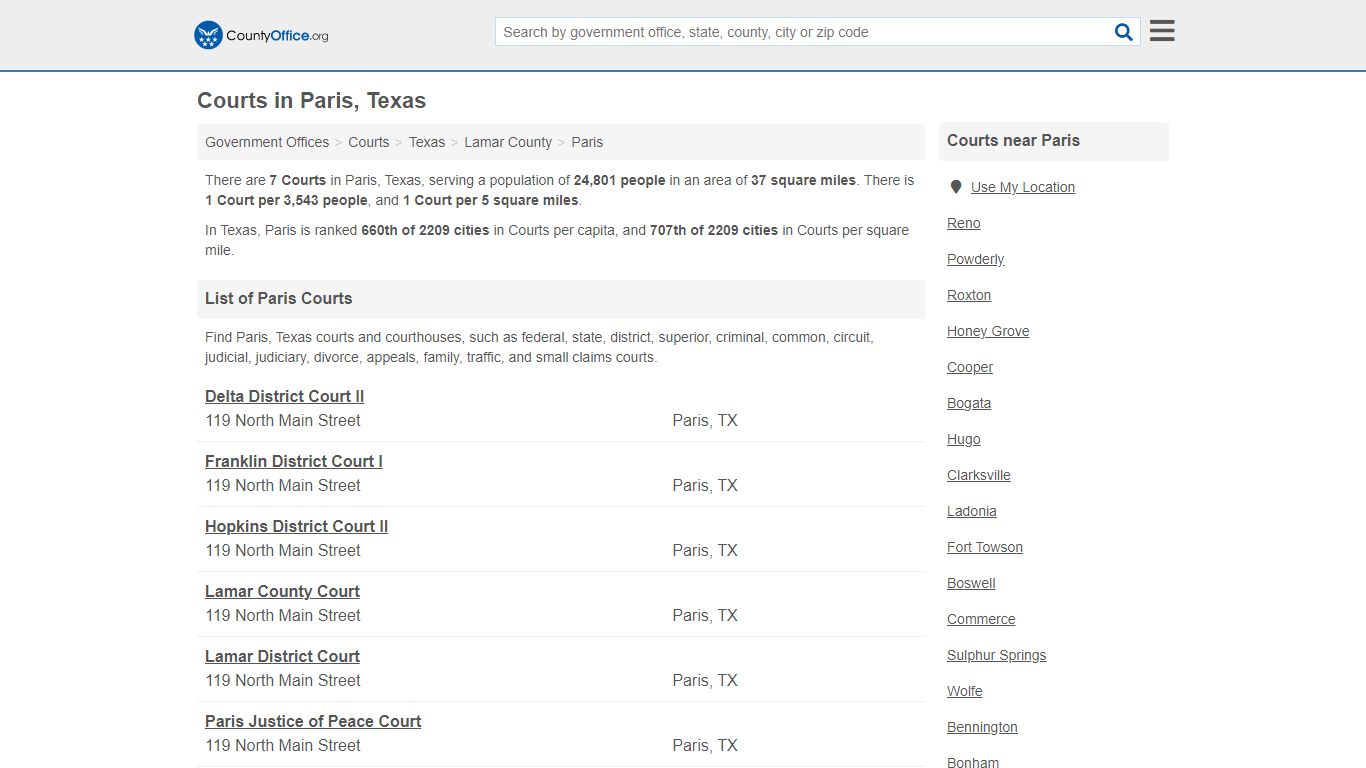
Task: Open Franklin District Court I
Action: pos(294,461)
